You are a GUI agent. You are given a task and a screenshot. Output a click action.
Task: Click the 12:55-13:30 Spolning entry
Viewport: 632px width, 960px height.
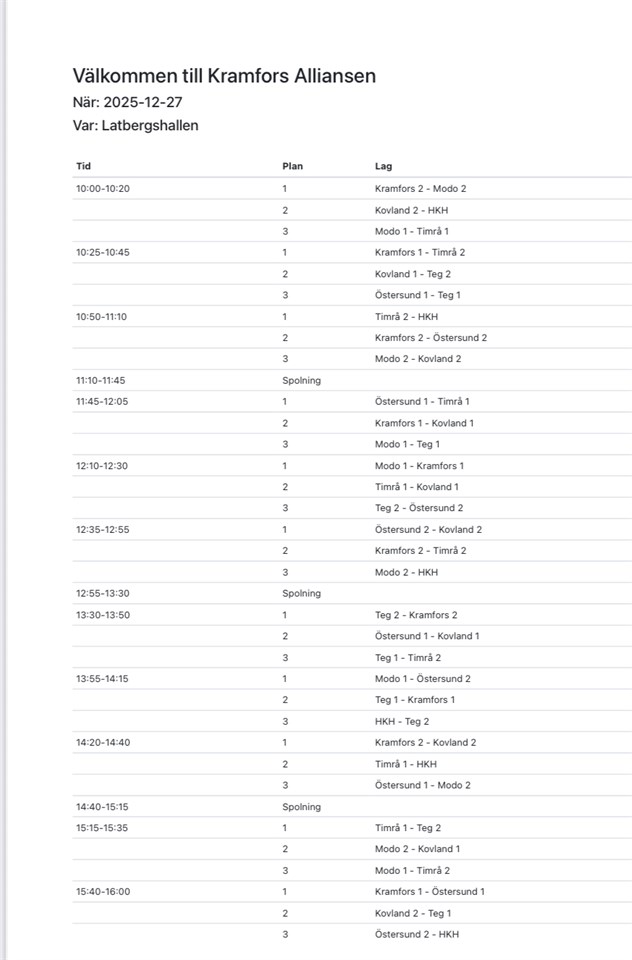click(301, 593)
